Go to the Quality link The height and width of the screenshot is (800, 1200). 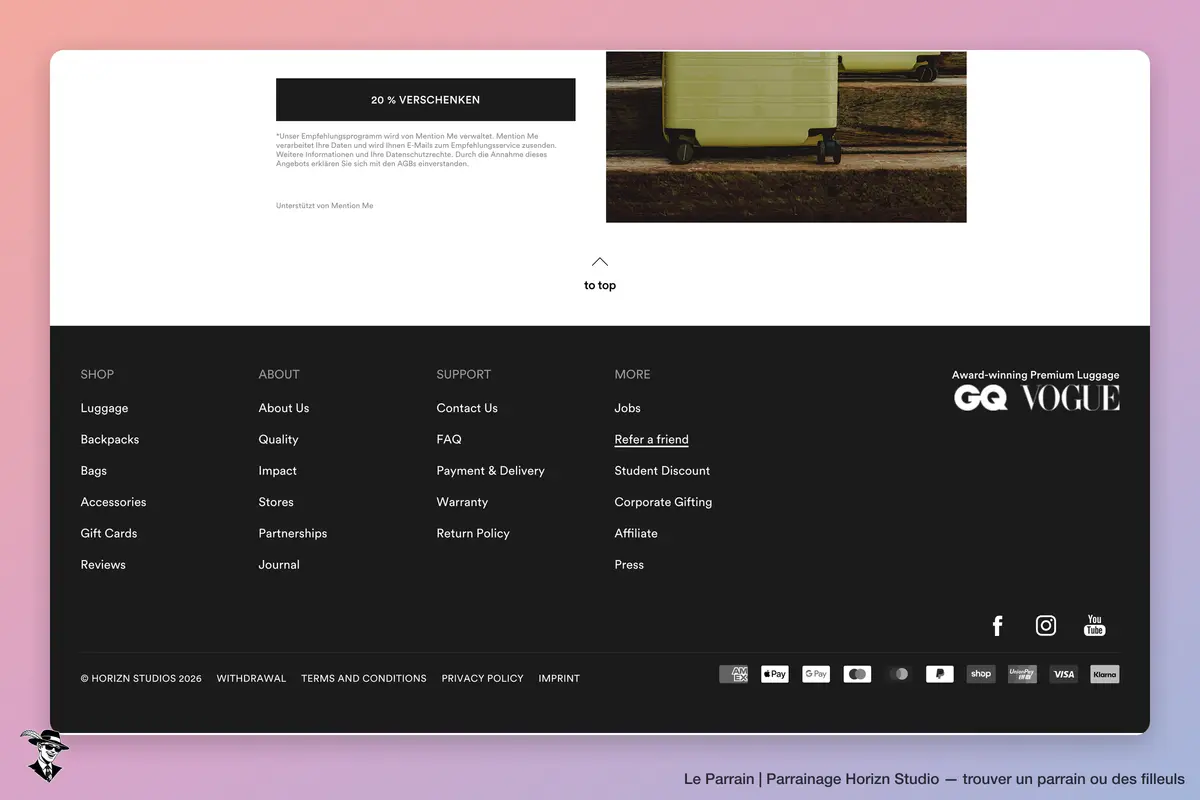tap(278, 439)
